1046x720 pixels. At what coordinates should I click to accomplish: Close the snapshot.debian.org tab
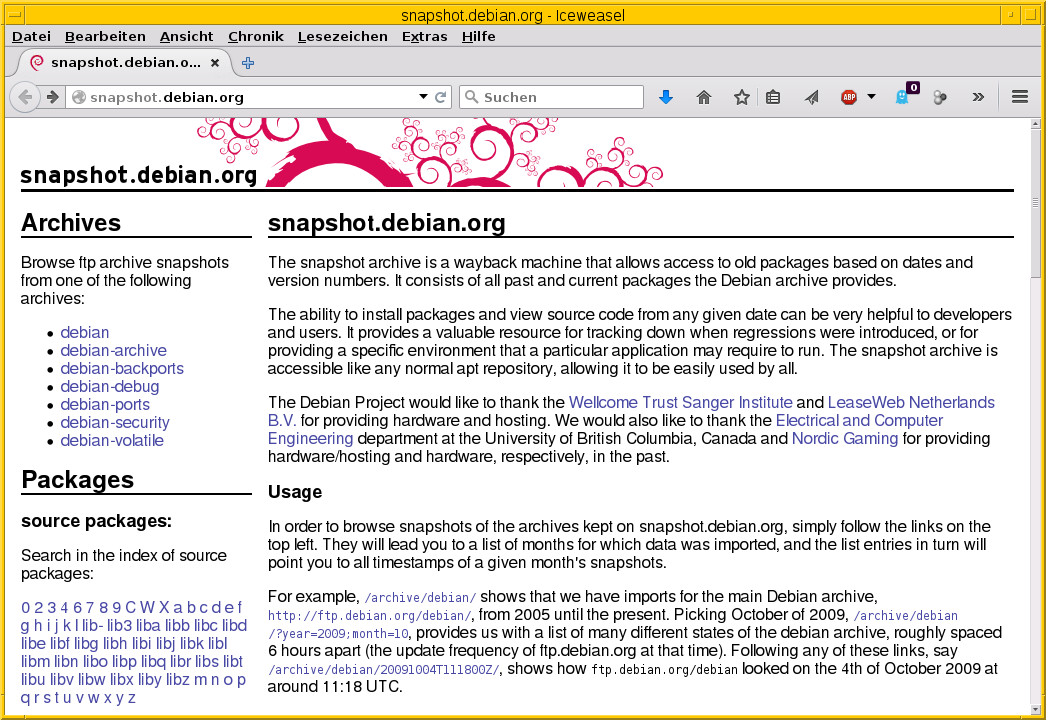(x=214, y=63)
